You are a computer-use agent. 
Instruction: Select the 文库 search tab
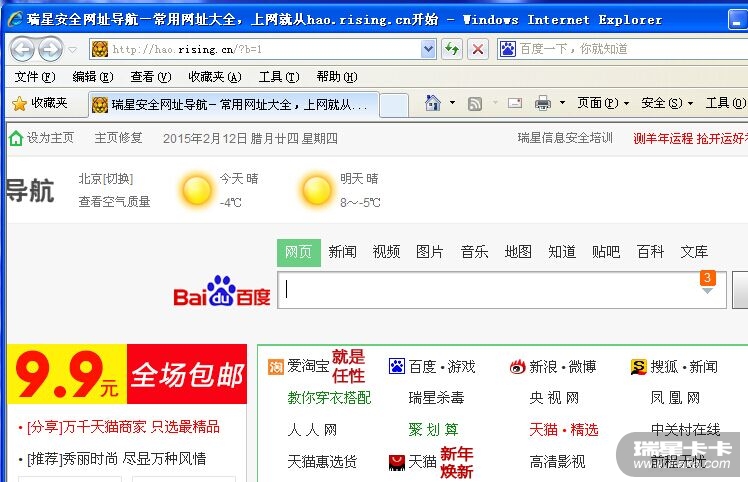click(694, 252)
